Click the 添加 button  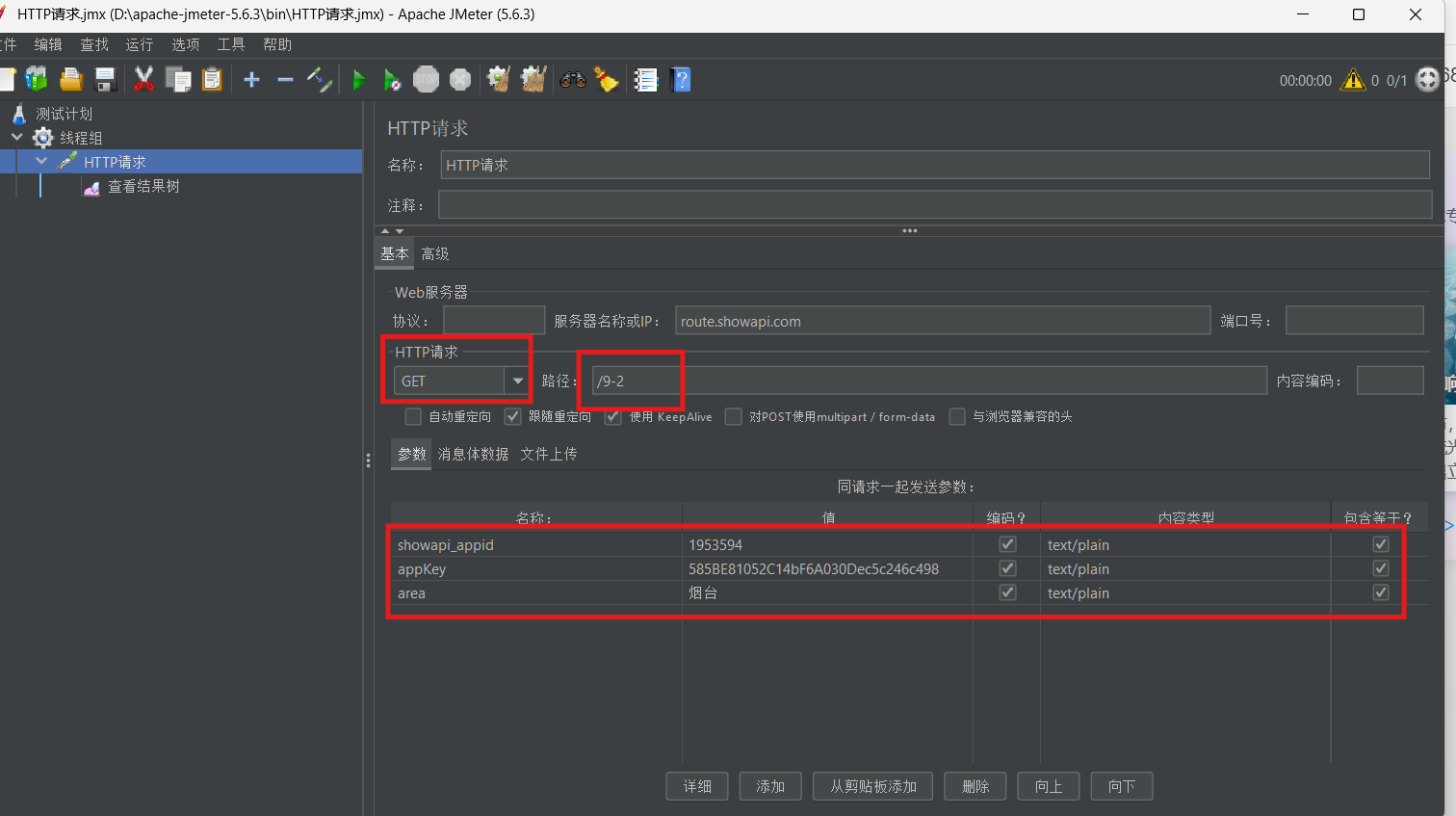[x=770, y=786]
